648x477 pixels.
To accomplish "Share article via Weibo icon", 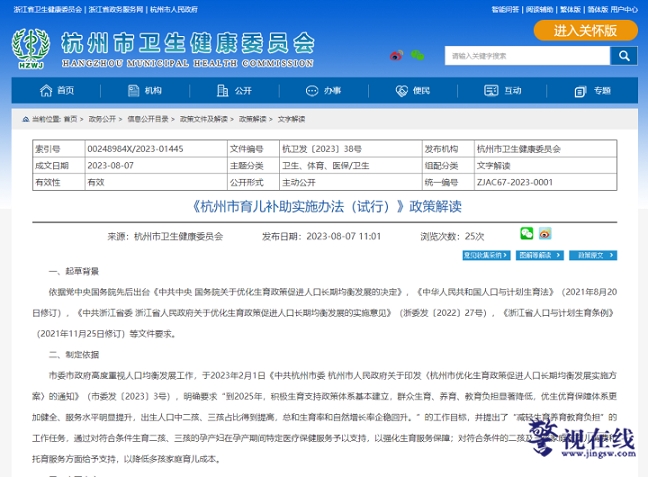I will pyautogui.click(x=545, y=234).
